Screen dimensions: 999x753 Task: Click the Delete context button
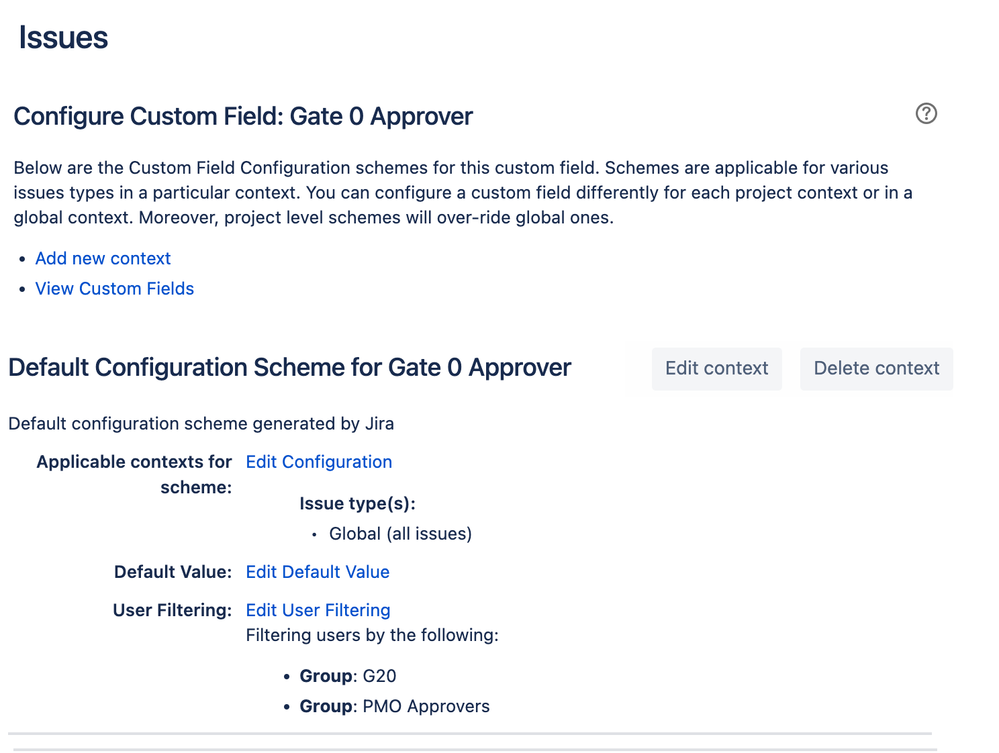pos(877,368)
